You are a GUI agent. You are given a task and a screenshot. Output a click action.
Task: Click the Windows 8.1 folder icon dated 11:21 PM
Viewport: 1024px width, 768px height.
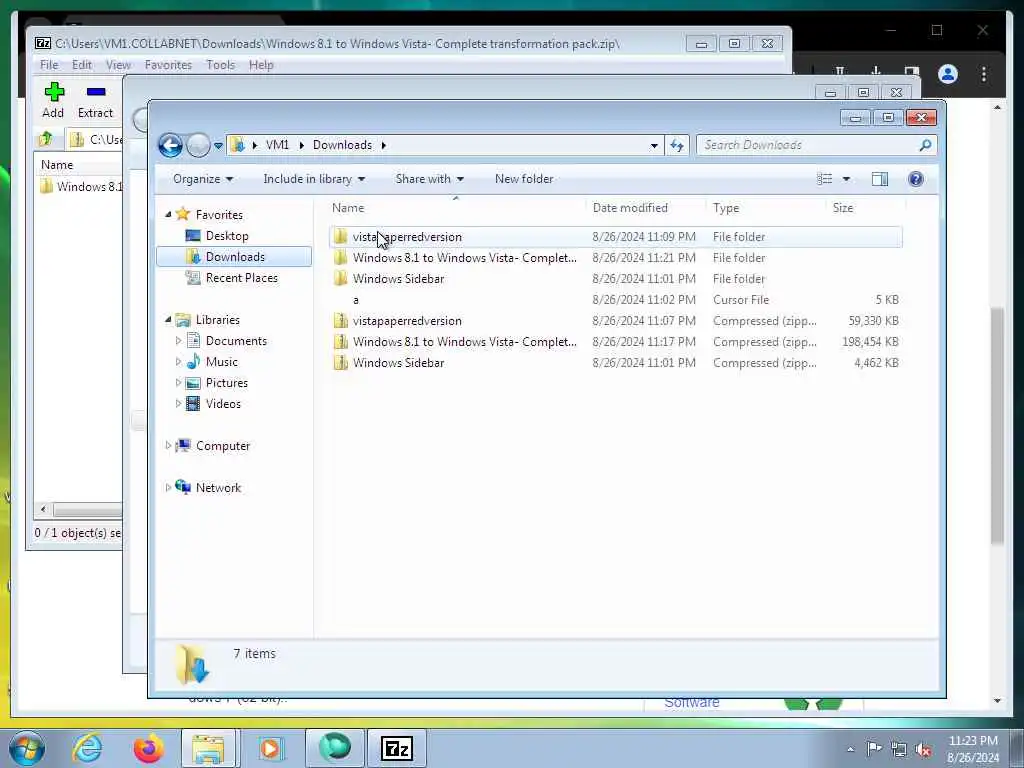coord(340,257)
